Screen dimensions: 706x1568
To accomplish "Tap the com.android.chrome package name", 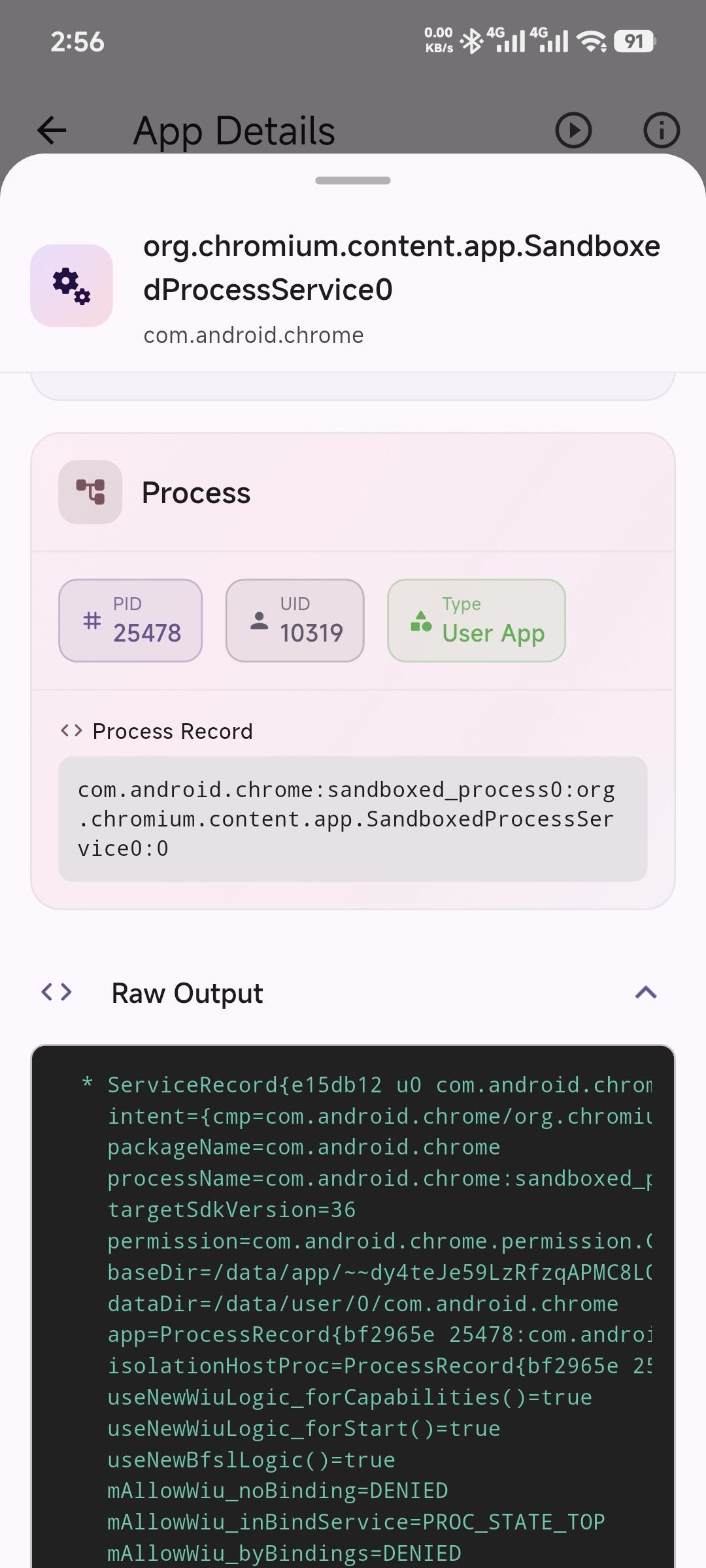I will pos(254,335).
